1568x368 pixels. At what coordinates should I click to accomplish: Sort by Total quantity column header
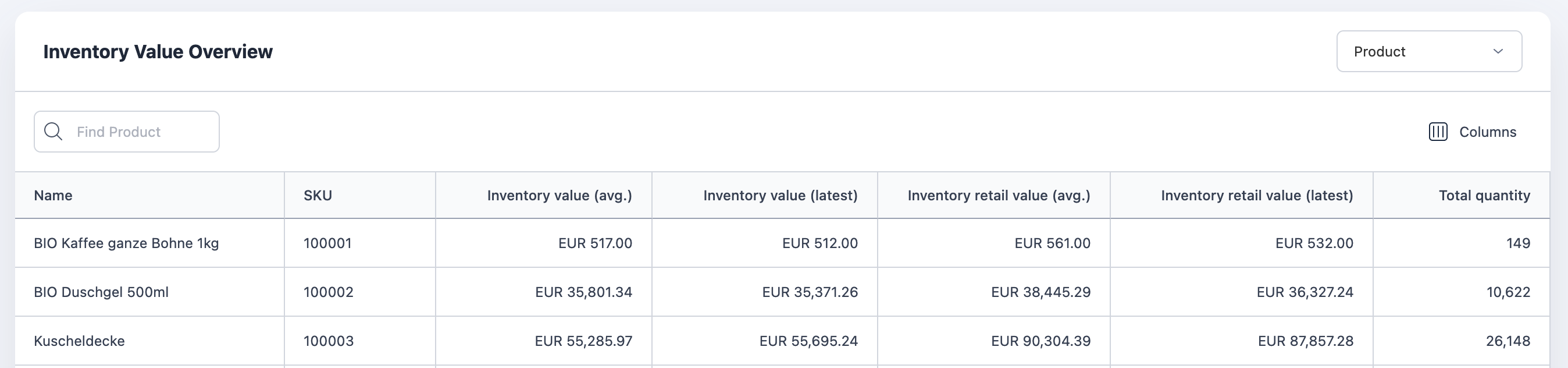click(x=1484, y=196)
